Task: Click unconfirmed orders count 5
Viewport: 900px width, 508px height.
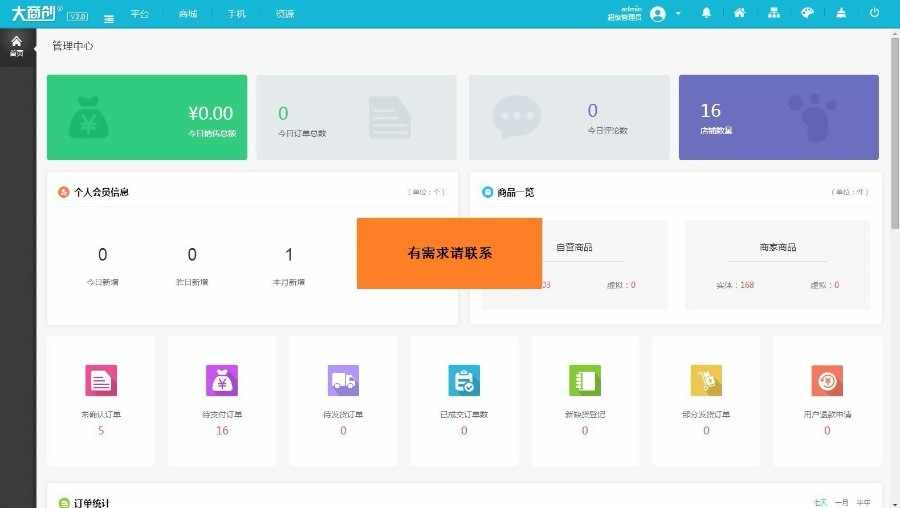Action: pyautogui.click(x=101, y=431)
